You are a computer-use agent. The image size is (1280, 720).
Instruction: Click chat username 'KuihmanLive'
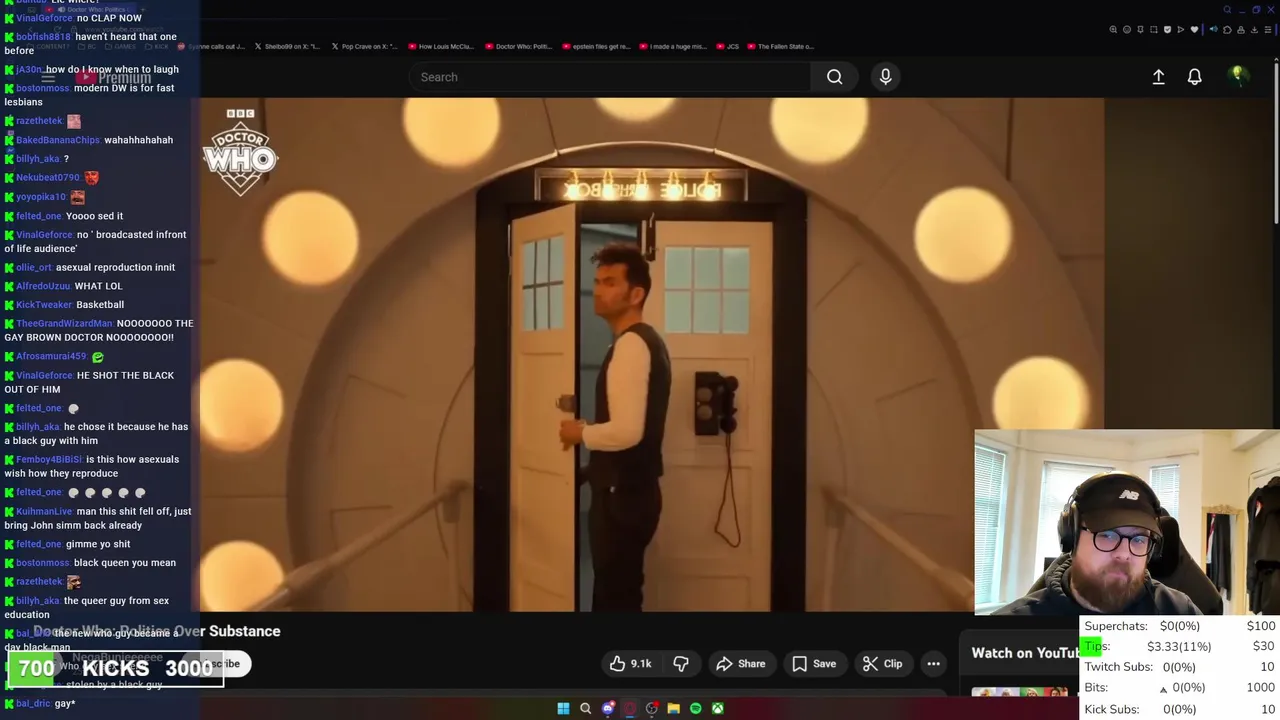click(44, 512)
